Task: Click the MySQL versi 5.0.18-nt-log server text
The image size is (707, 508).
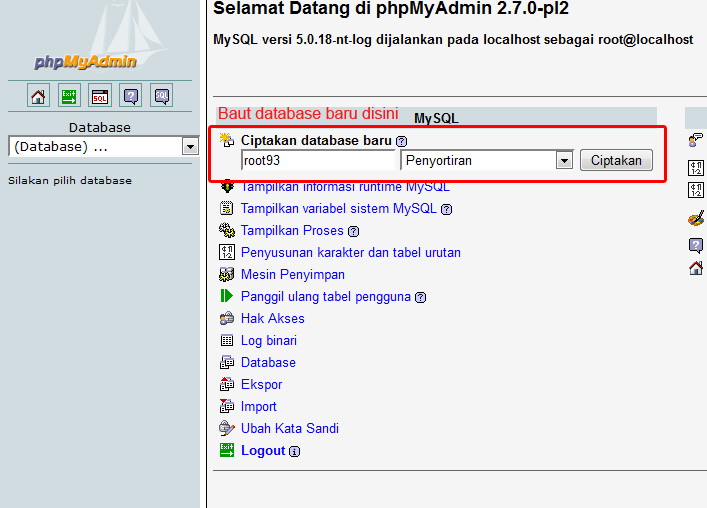Action: [453, 40]
